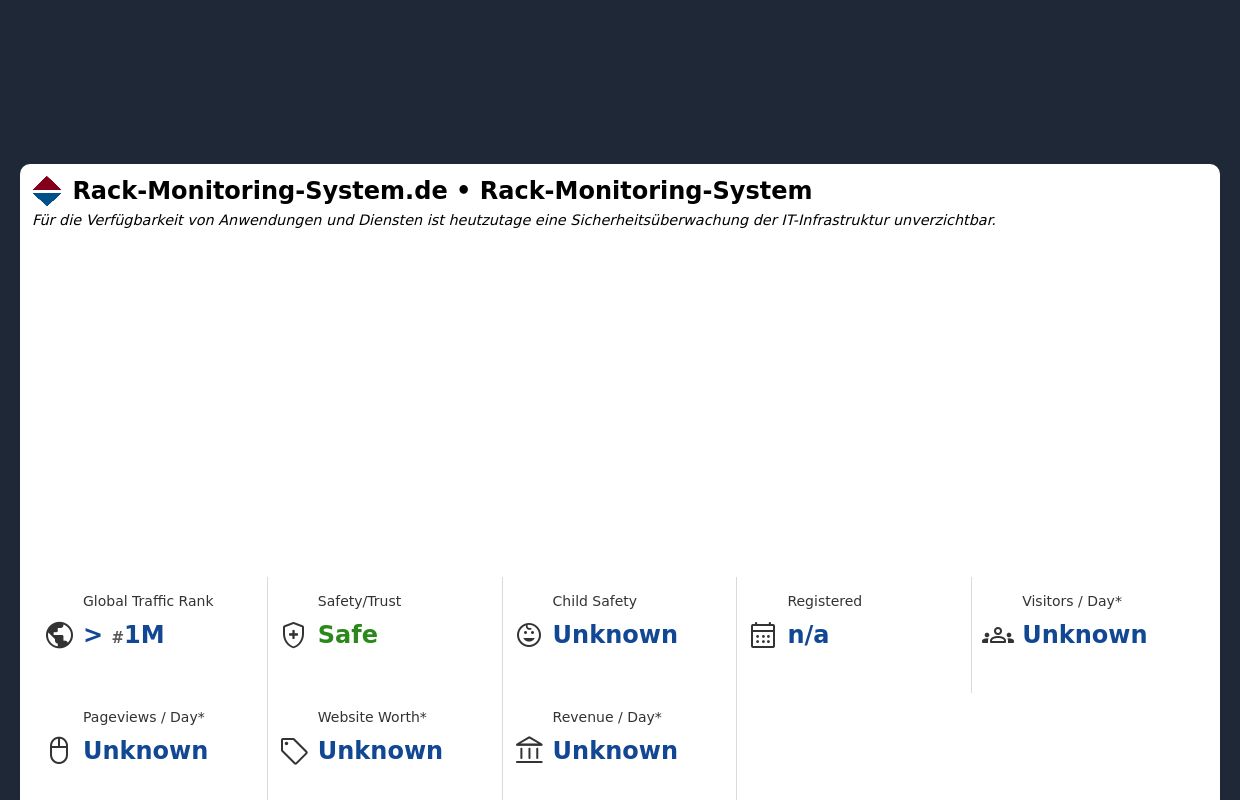Open the Rack-Monitoring-System.de title link
Screen dimensions: 1240x800
click(x=260, y=191)
